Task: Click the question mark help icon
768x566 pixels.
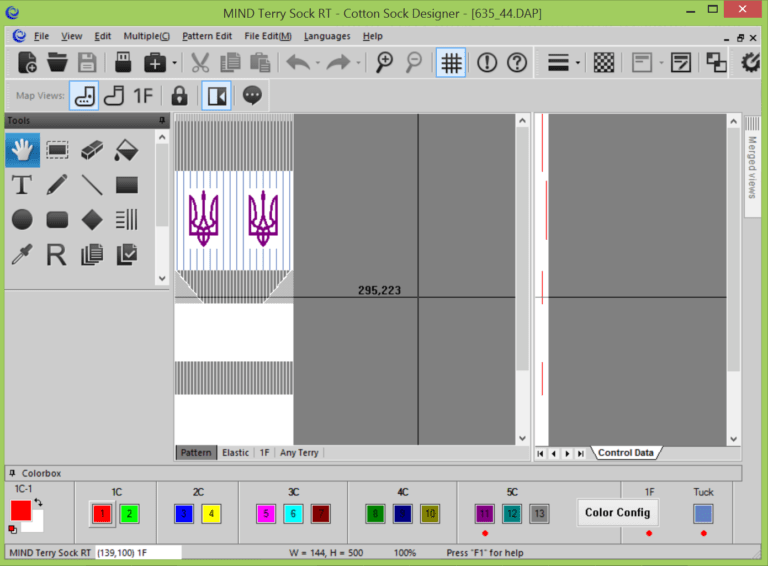Action: point(517,63)
